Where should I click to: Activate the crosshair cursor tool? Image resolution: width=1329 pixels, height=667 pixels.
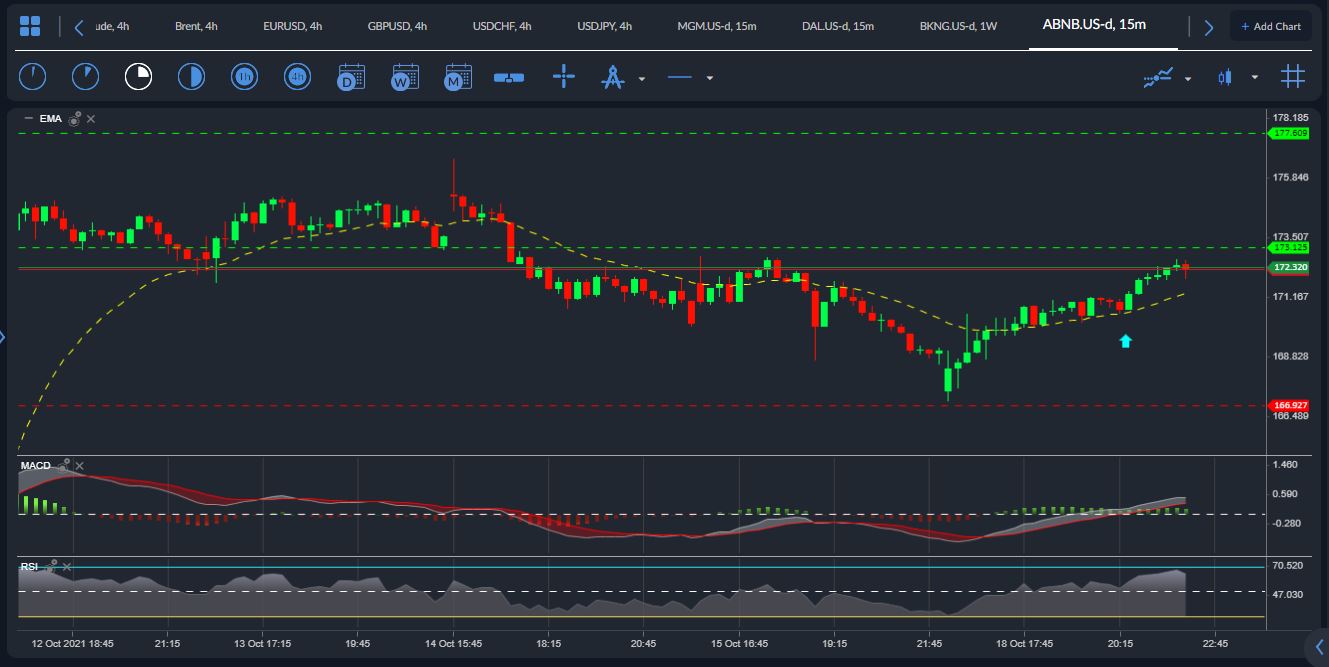(x=564, y=76)
